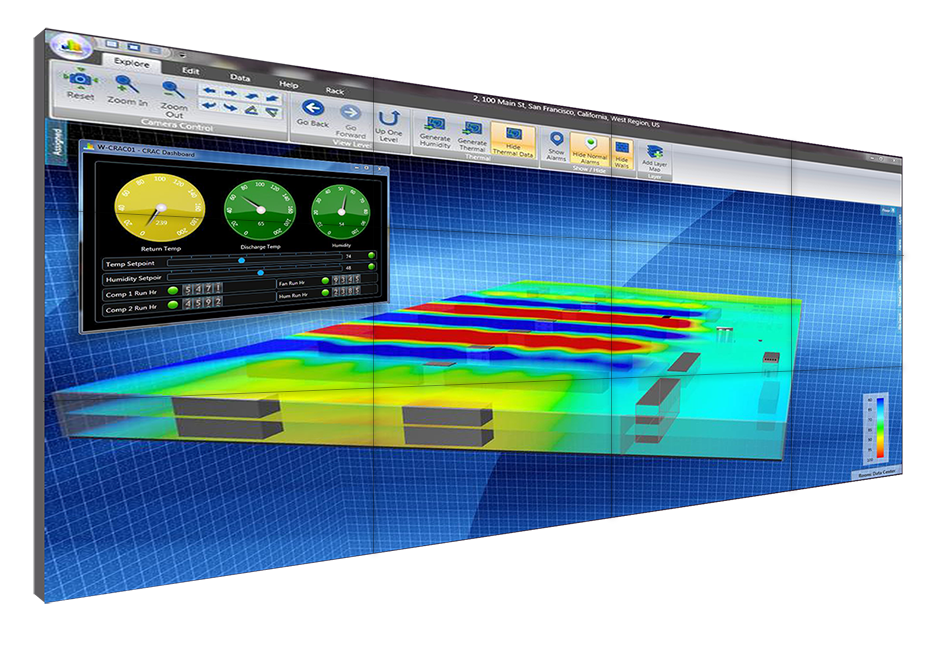
Task: Click the W-CRAC01 - CRAC Dashboard title text
Action: (x=145, y=150)
